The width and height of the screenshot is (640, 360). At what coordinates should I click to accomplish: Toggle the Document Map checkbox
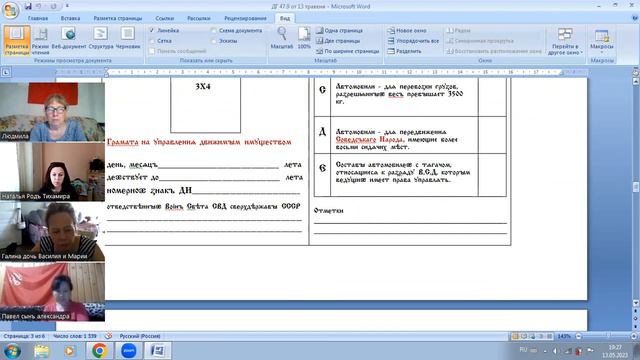(x=214, y=31)
